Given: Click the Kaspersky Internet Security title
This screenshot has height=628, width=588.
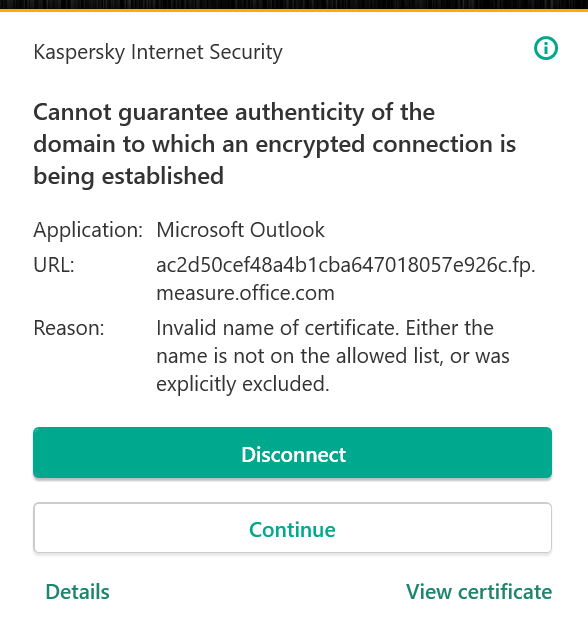Looking at the screenshot, I should [158, 52].
